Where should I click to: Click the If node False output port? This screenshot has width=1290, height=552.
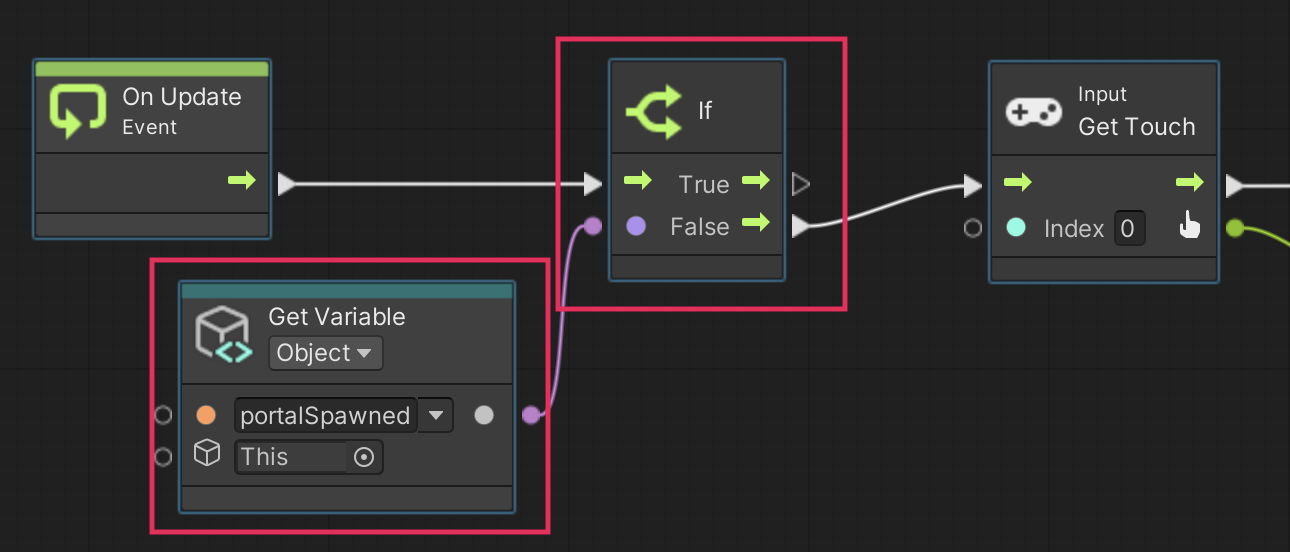800,227
